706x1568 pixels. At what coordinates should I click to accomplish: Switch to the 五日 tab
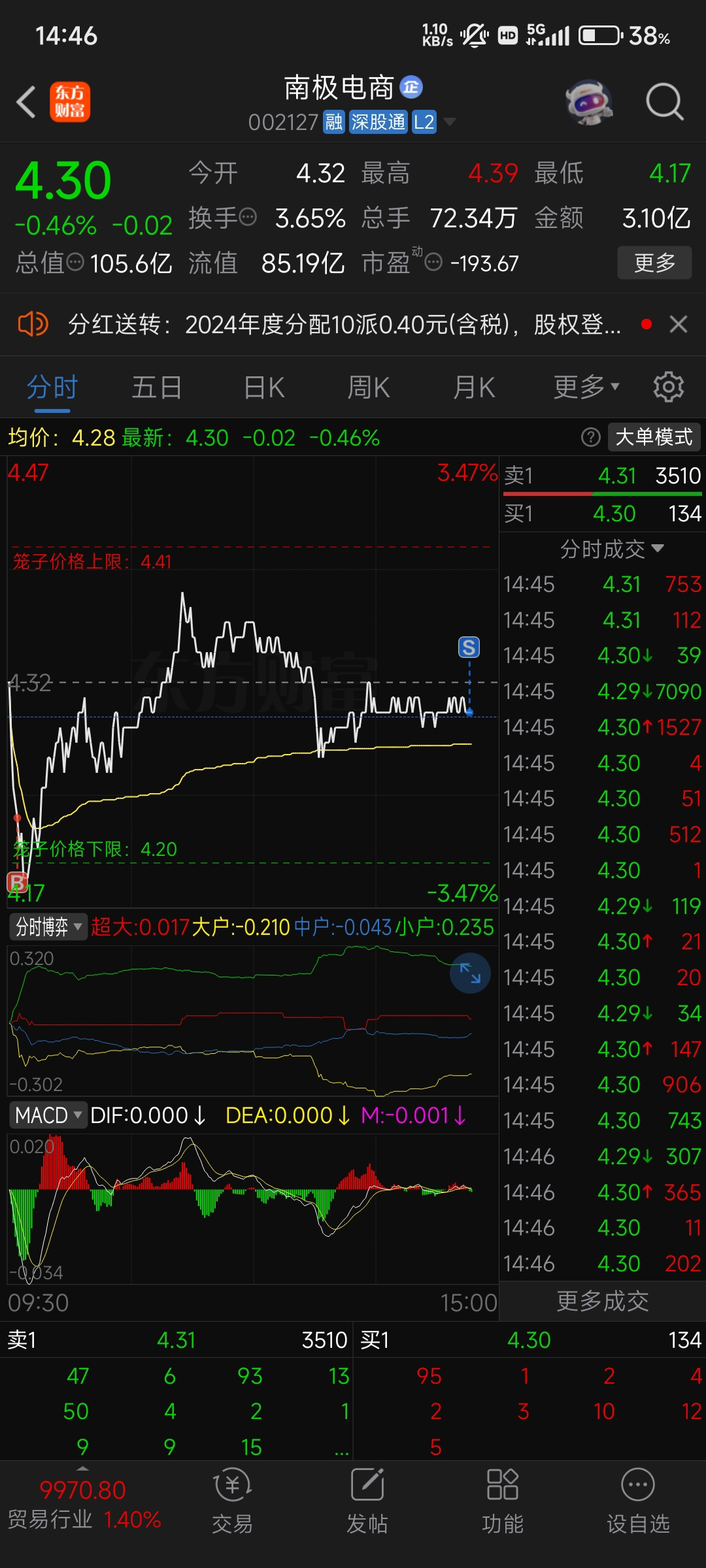157,388
